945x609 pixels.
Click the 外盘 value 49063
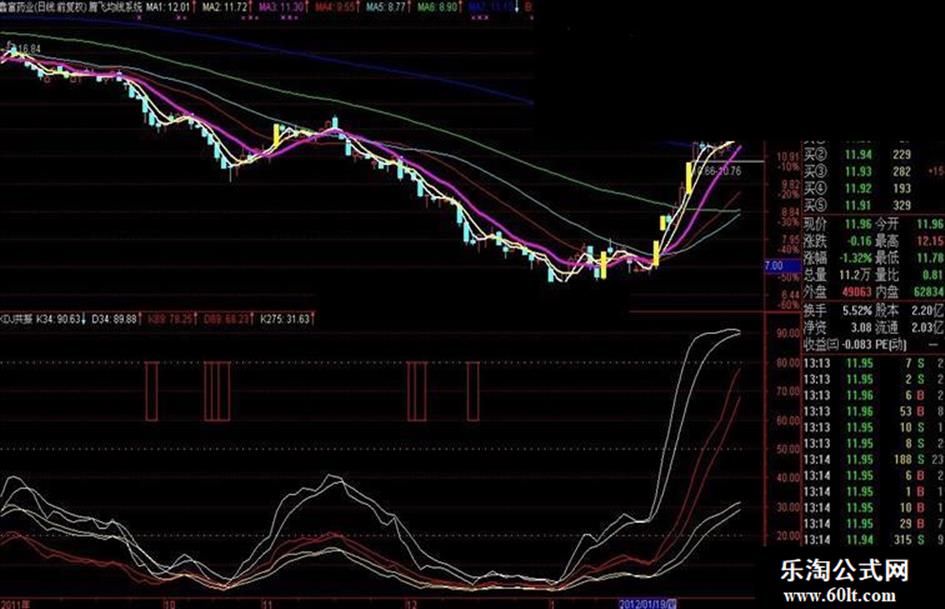(x=857, y=292)
